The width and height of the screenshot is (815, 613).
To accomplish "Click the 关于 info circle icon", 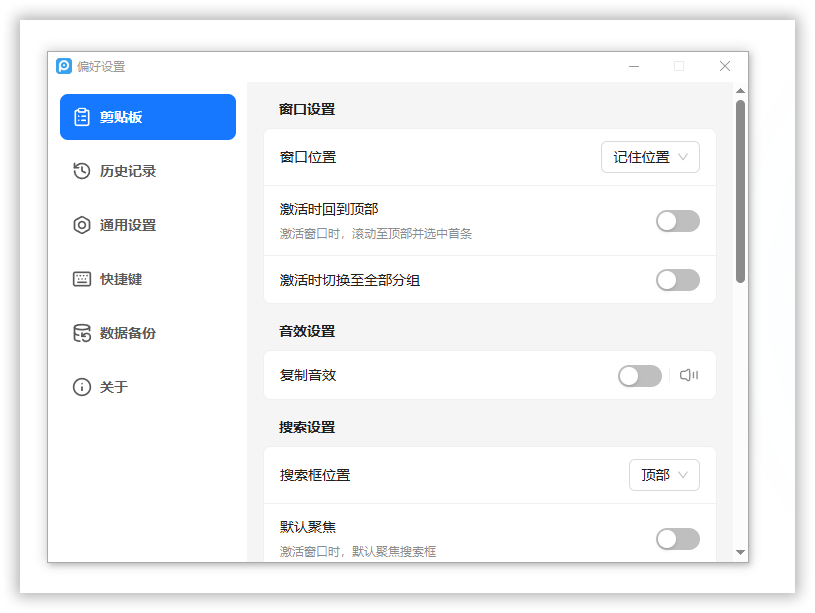I will tap(82, 387).
